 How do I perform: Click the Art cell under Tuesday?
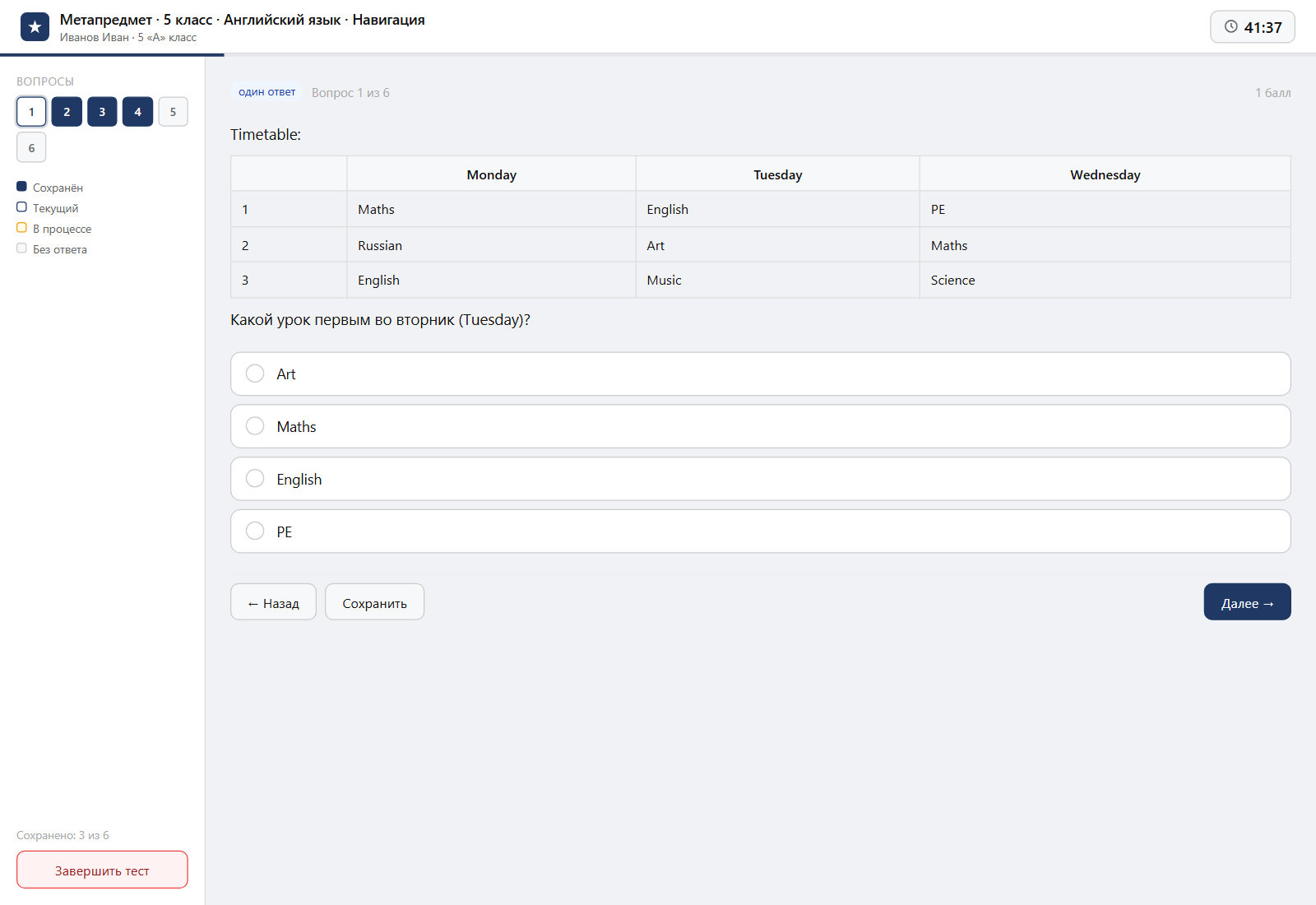point(777,245)
